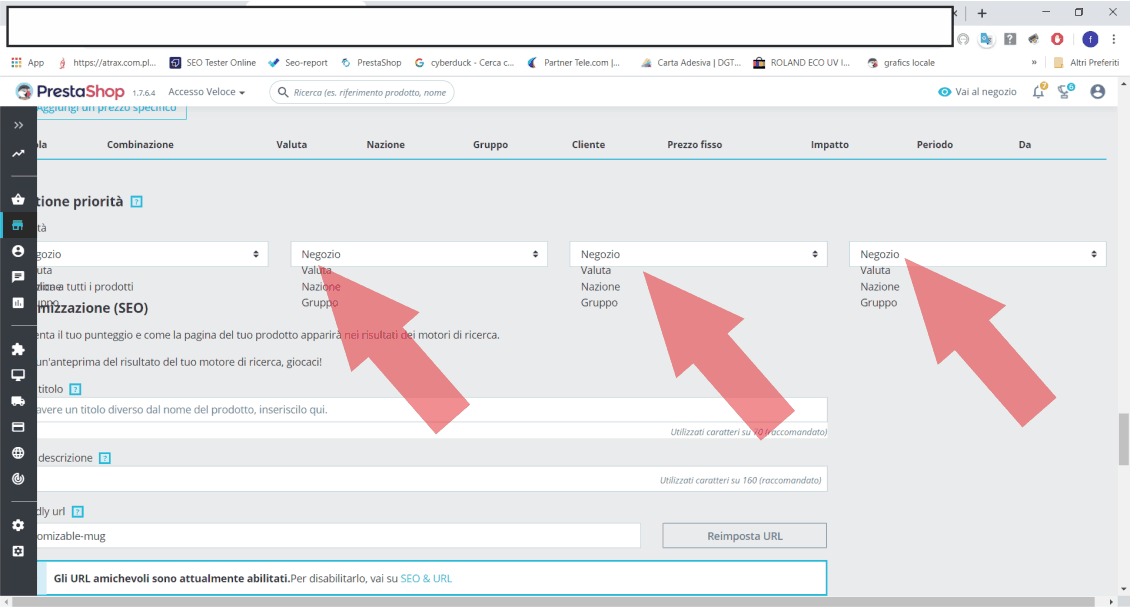The image size is (1131, 607).
Task: Open Statistics bar chart sidebar icon
Action: (18, 303)
